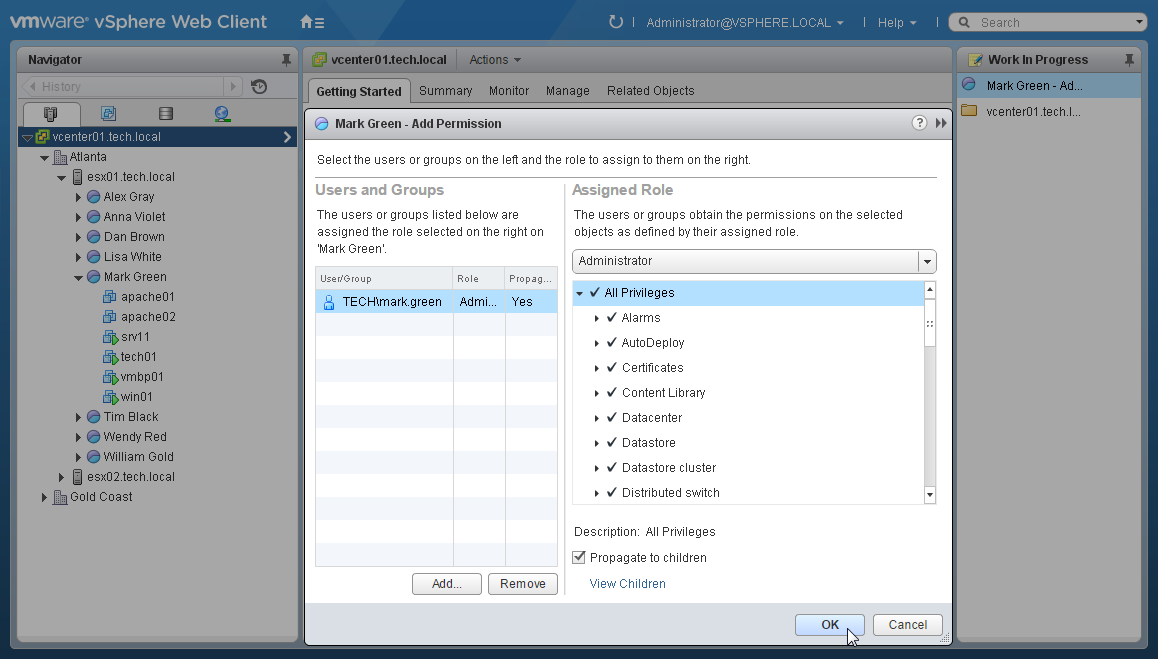Click the Add... button
The width and height of the screenshot is (1158, 659).
pos(447,584)
